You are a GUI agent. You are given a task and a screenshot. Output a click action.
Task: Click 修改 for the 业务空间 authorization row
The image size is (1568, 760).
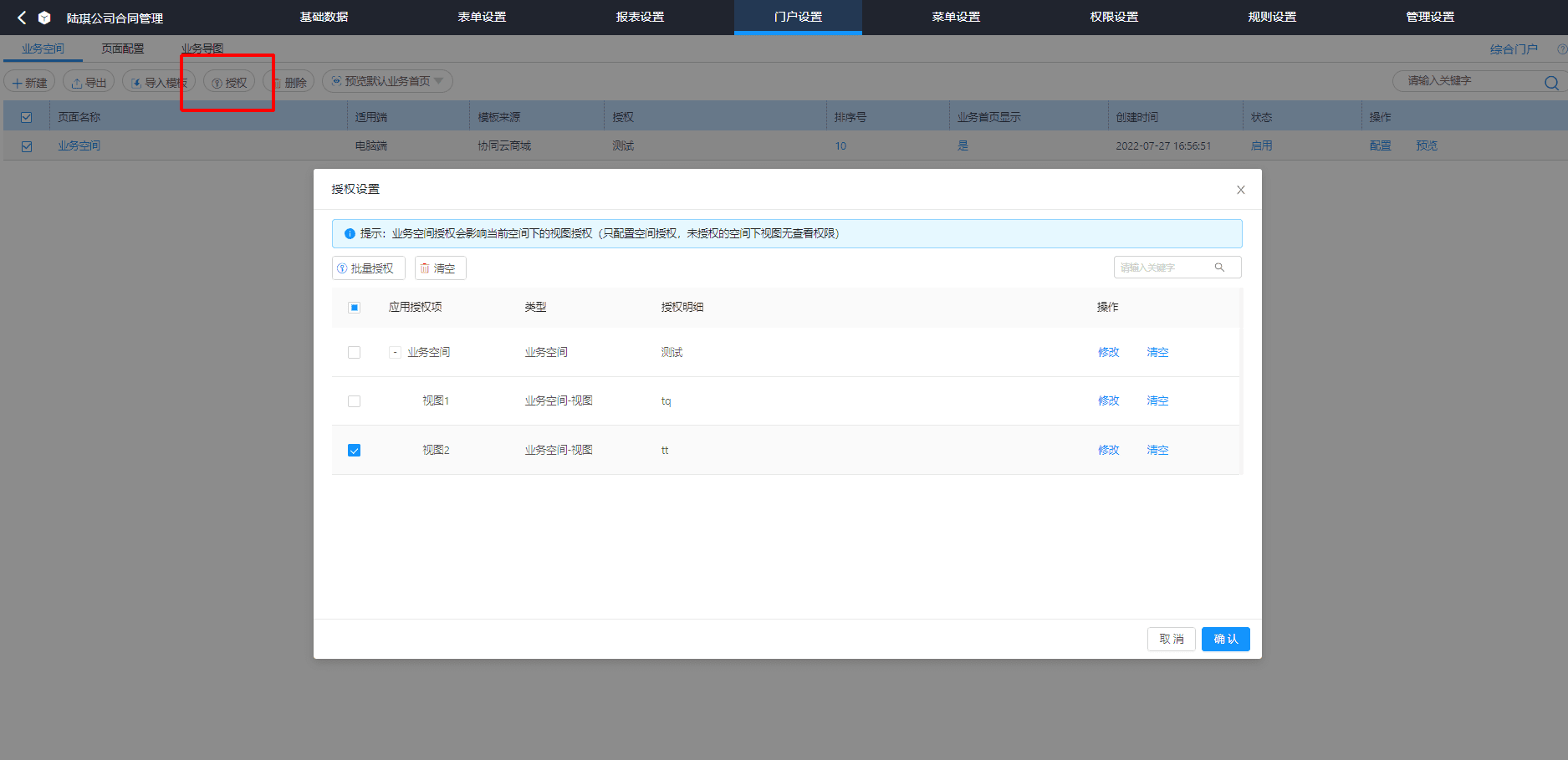point(1109,352)
